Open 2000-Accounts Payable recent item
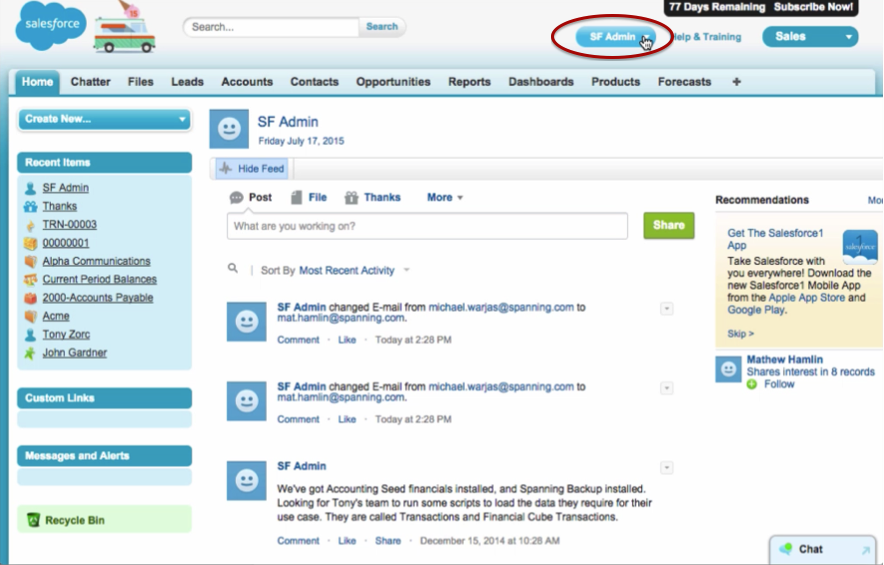Viewport: 884px width, 565px height. tap(98, 298)
